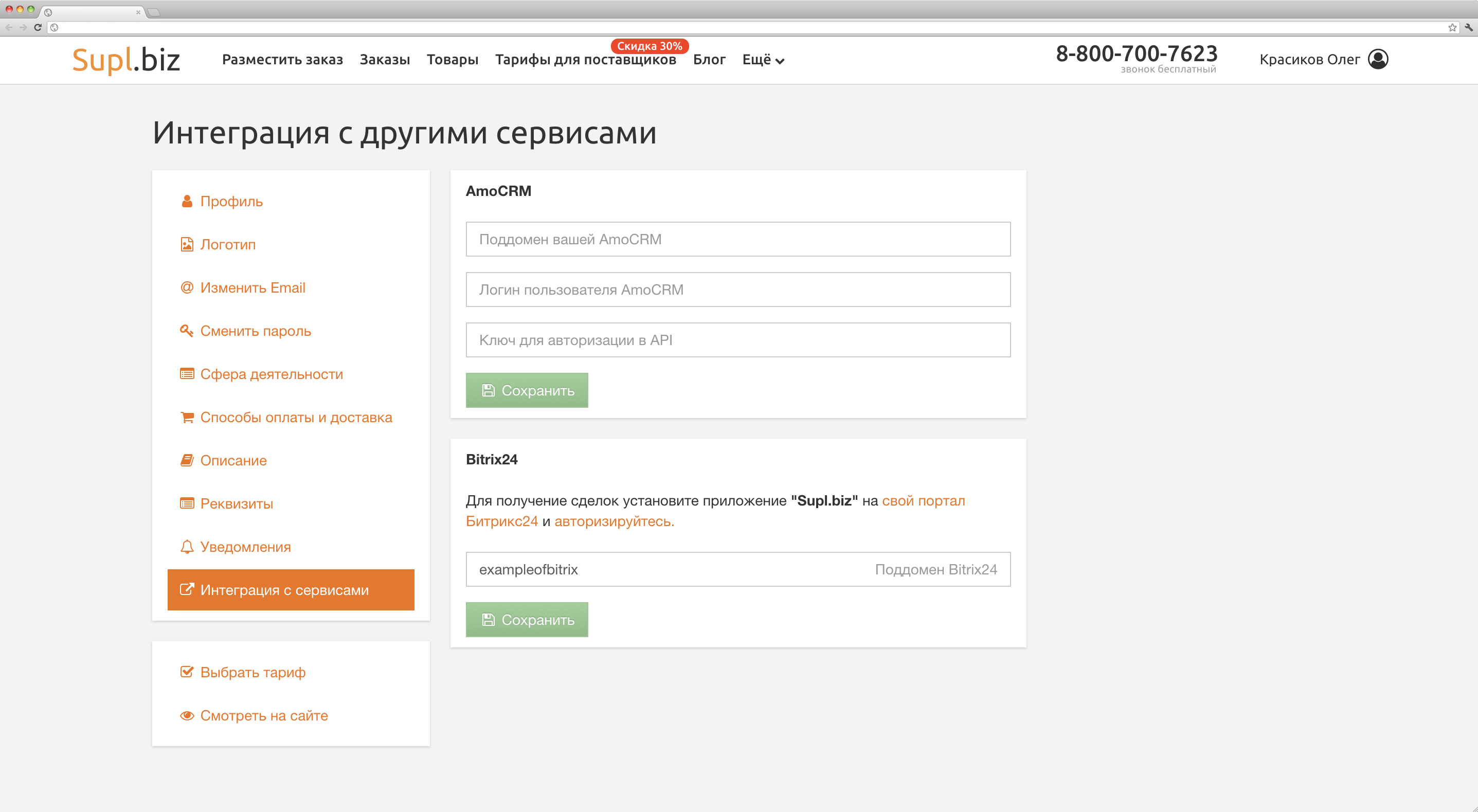Open the user account avatar icon
Viewport: 1478px width, 812px height.
(1378, 59)
